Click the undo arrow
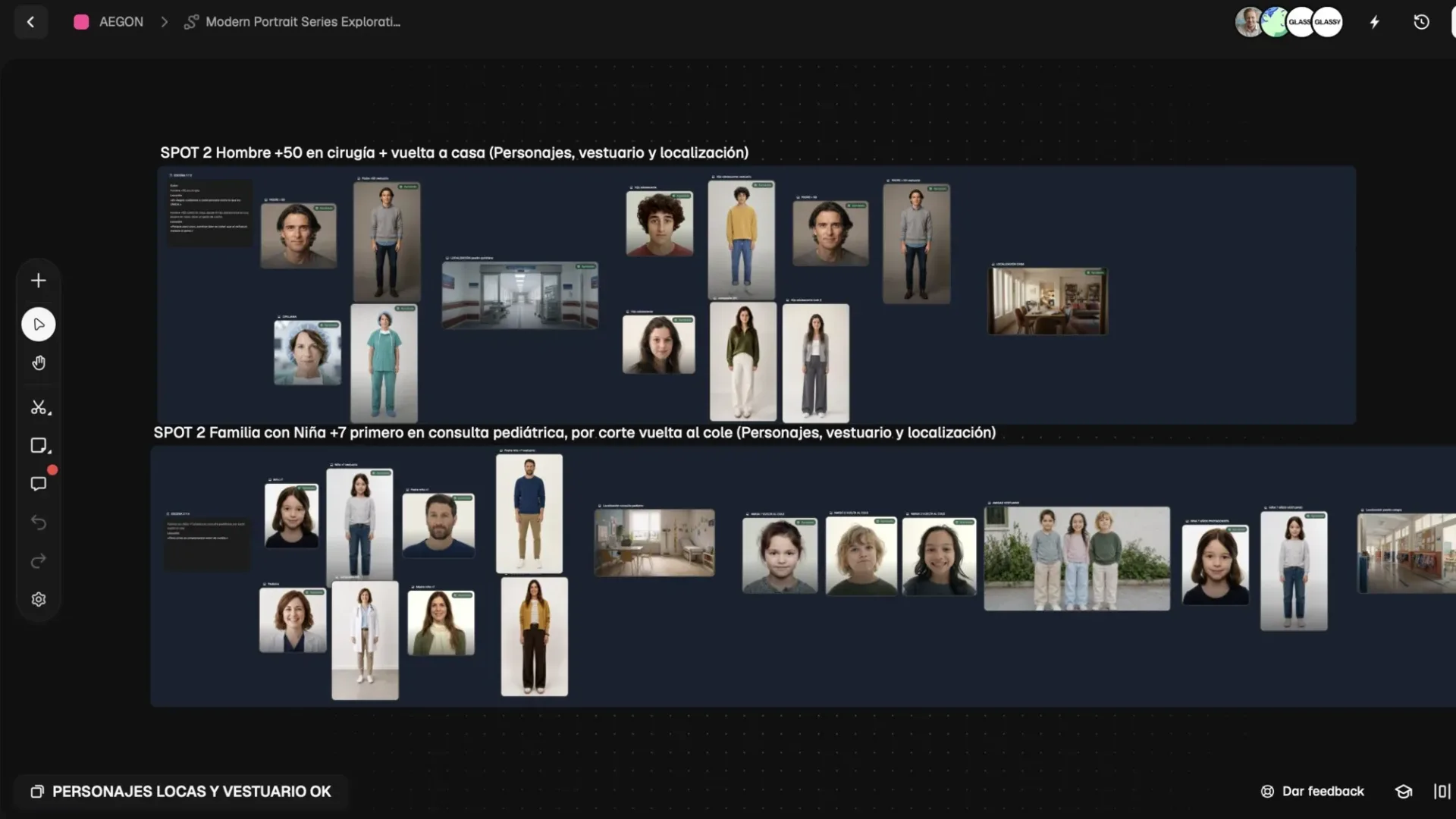The width and height of the screenshot is (1456, 819). click(39, 522)
